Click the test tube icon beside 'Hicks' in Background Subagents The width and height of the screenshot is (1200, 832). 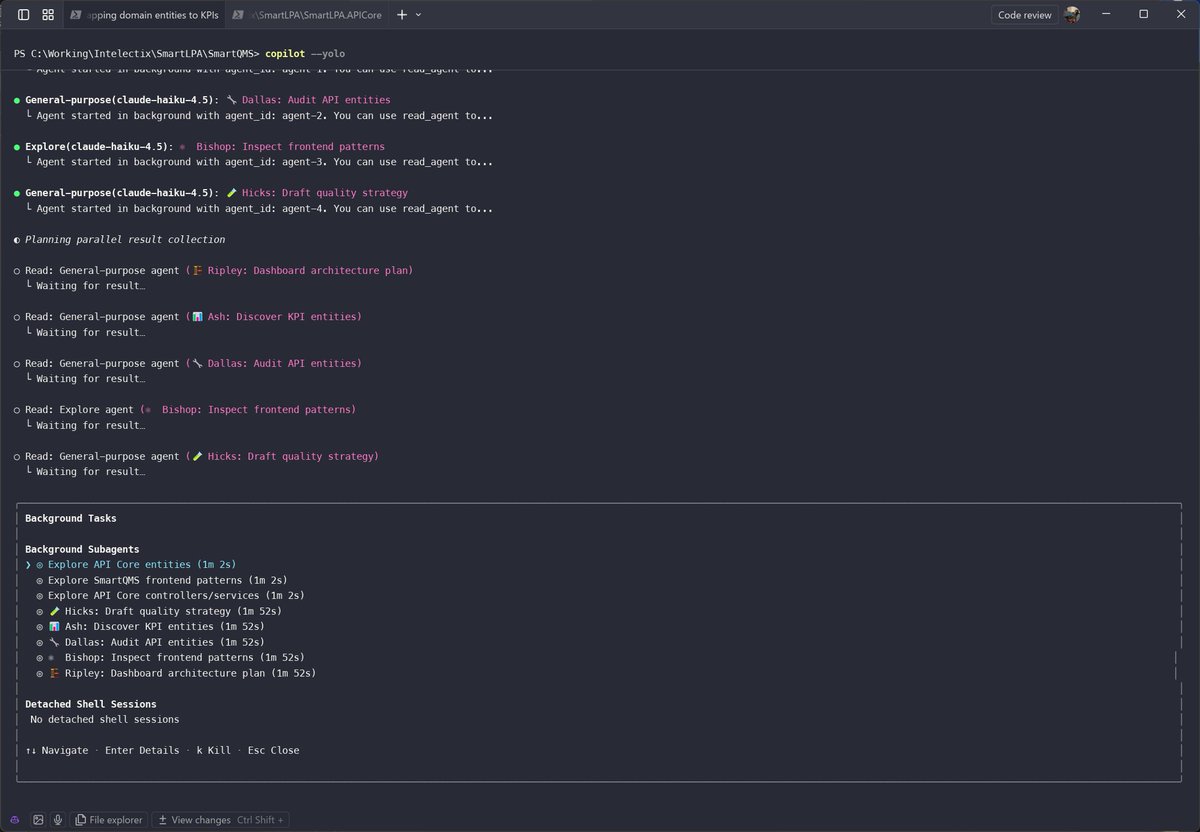pyautogui.click(x=54, y=611)
